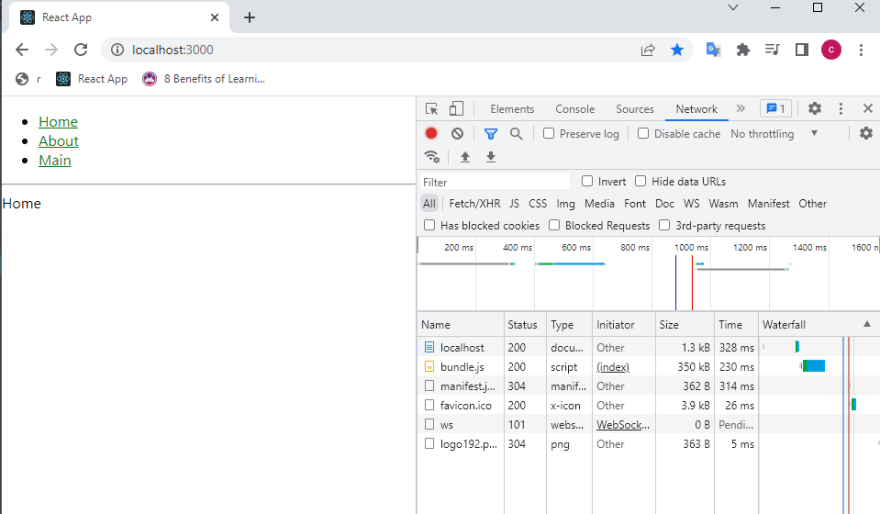This screenshot has height=514, width=880.
Task: Filter requests by CSS type
Action: click(x=538, y=204)
